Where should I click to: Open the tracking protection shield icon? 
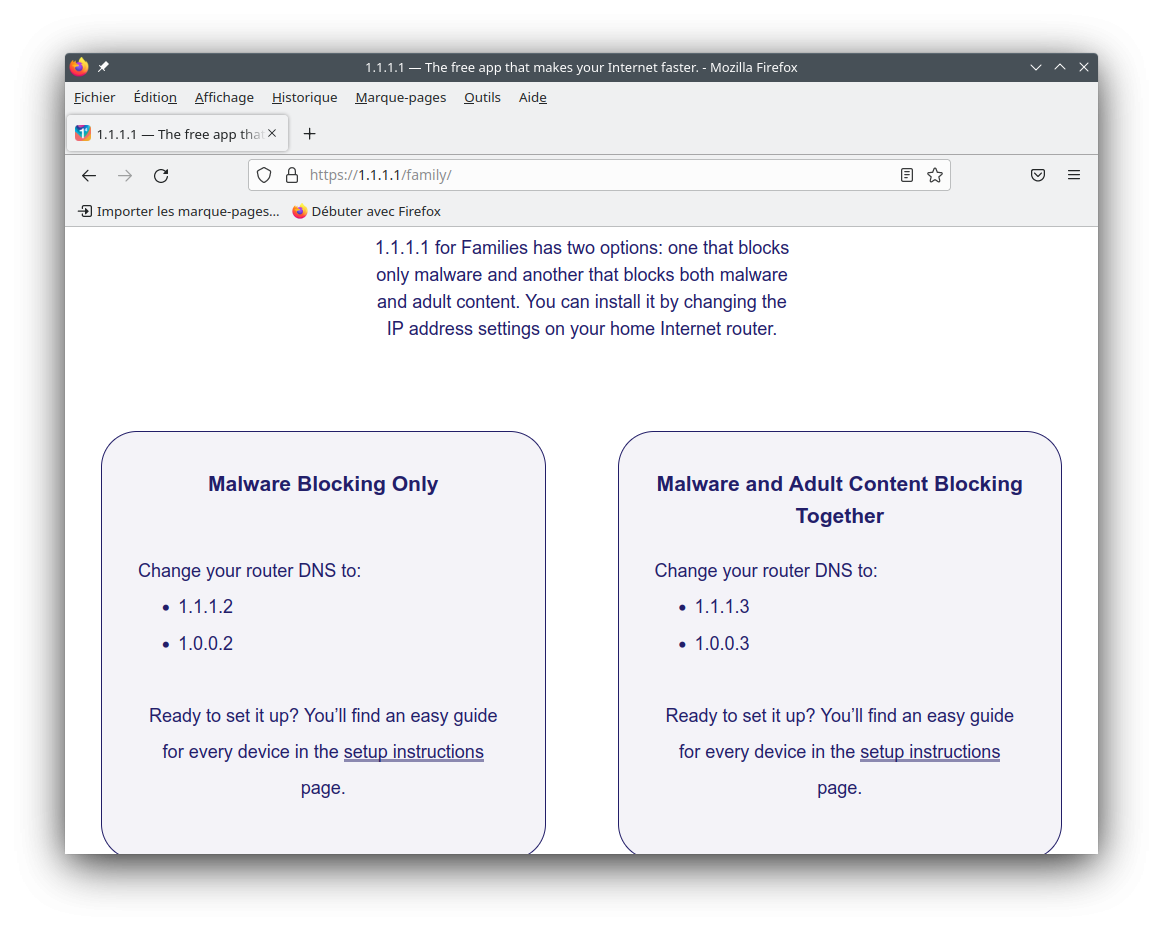264,175
